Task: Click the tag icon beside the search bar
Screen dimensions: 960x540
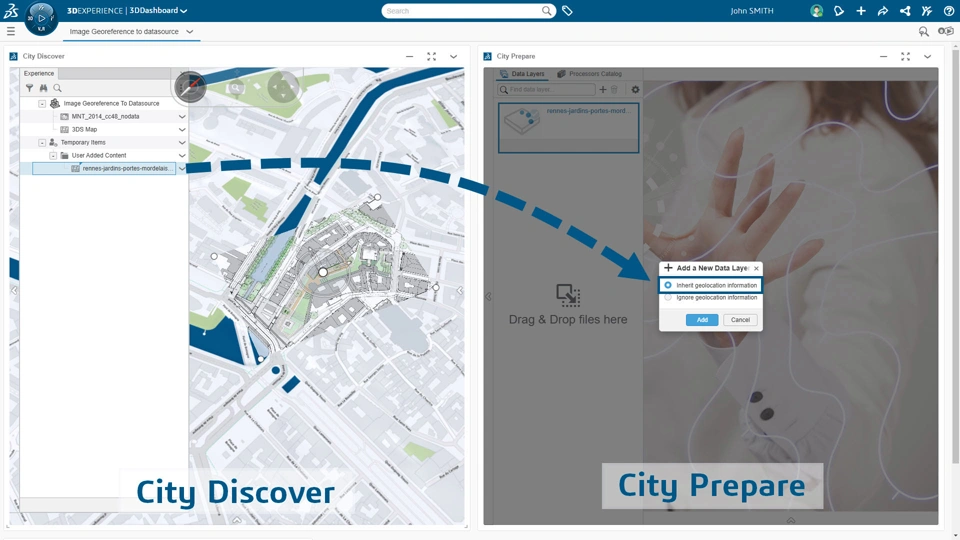Action: [568, 11]
